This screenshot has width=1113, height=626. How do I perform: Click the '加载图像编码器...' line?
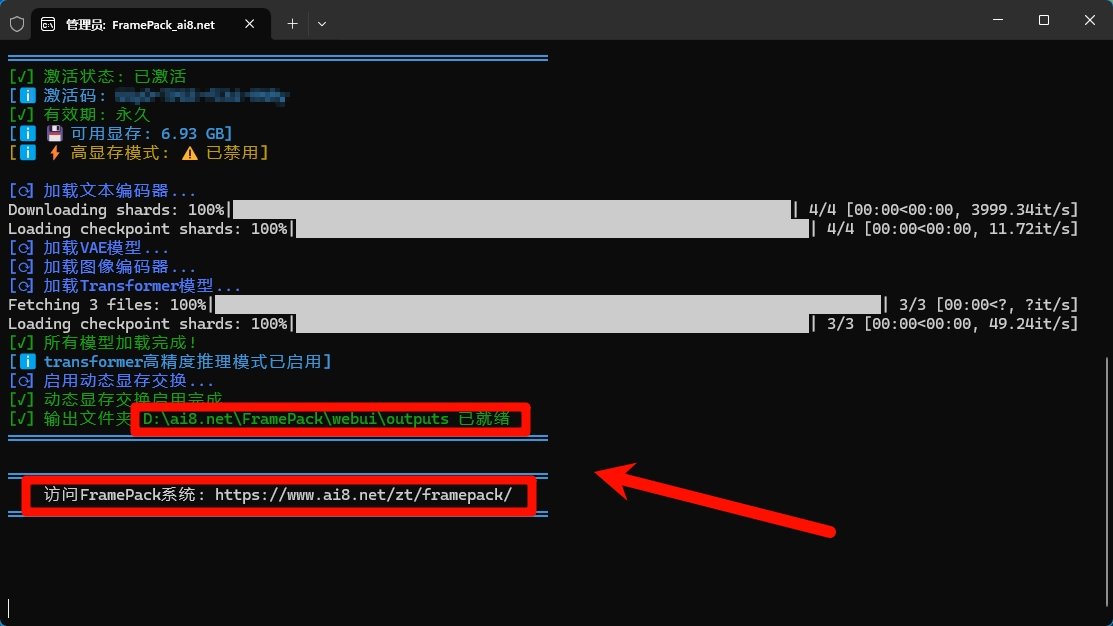click(102, 267)
